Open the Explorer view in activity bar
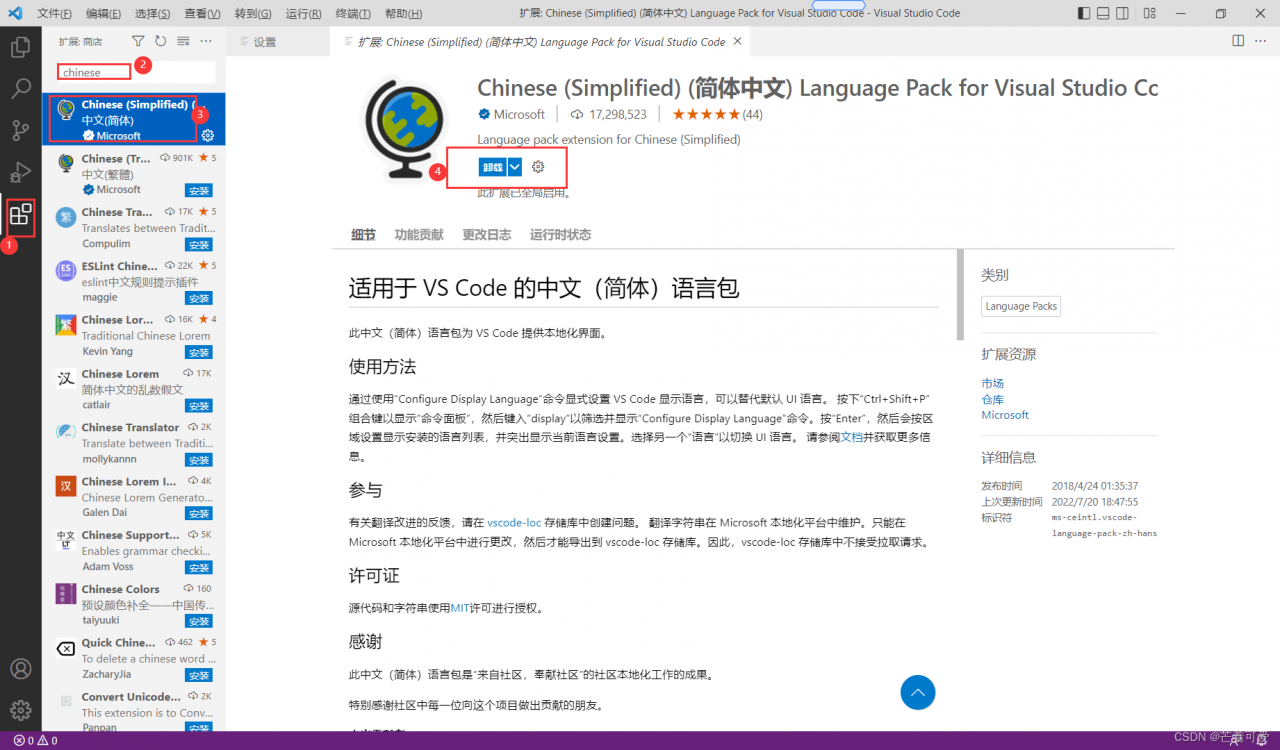This screenshot has height=750, width=1280. point(20,46)
